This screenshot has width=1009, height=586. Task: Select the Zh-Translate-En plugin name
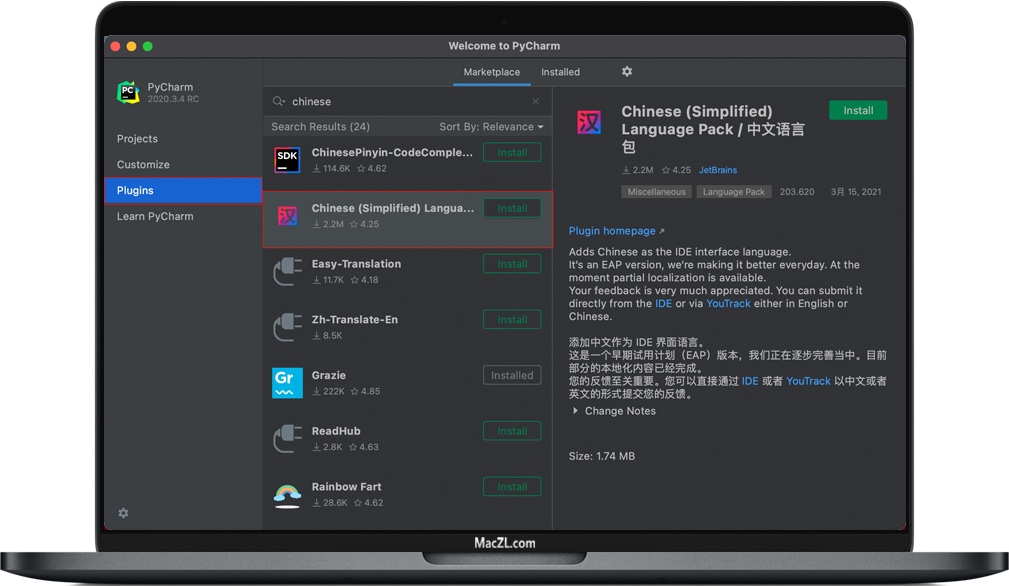tap(355, 320)
